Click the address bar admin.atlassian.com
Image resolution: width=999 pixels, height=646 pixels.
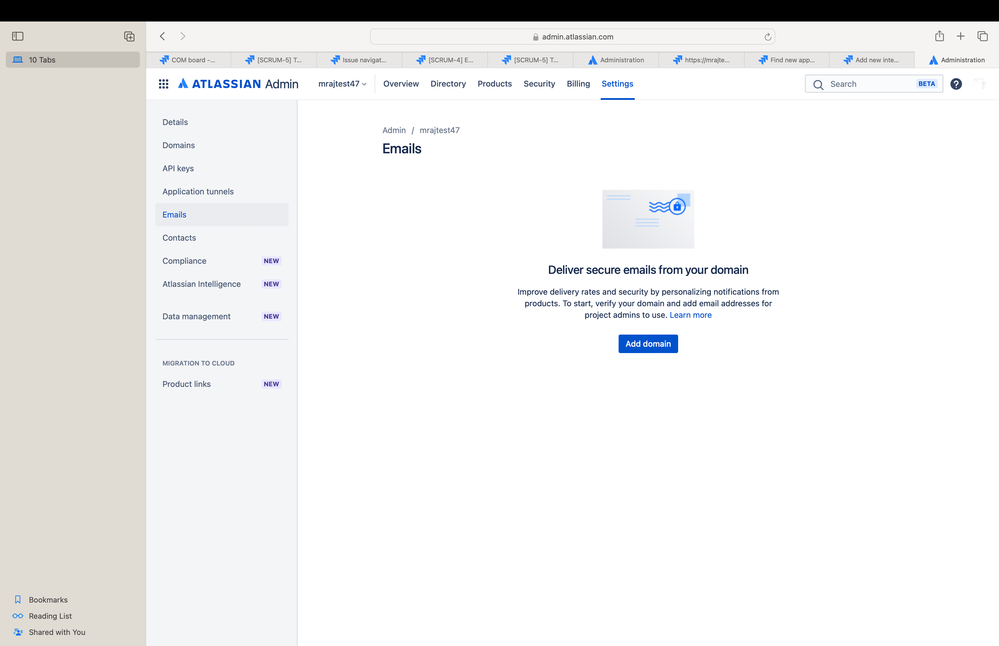(572, 37)
